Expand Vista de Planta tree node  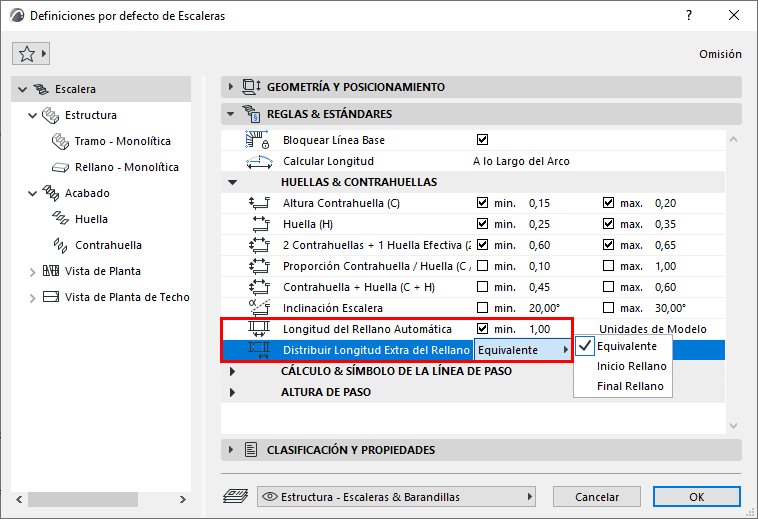[32, 272]
